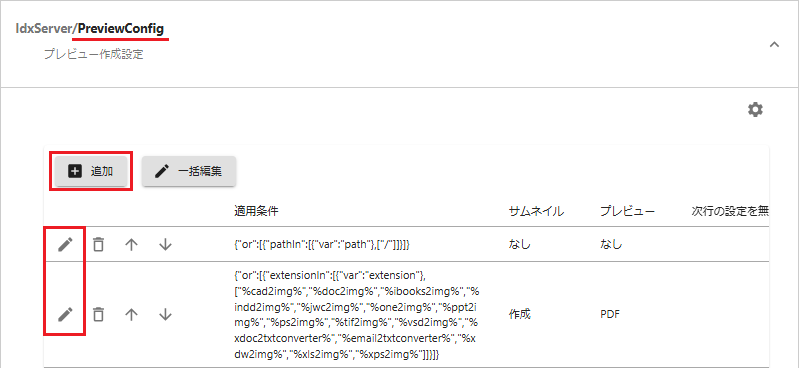Move the pathIn row down
The image size is (799, 368).
coord(165,245)
